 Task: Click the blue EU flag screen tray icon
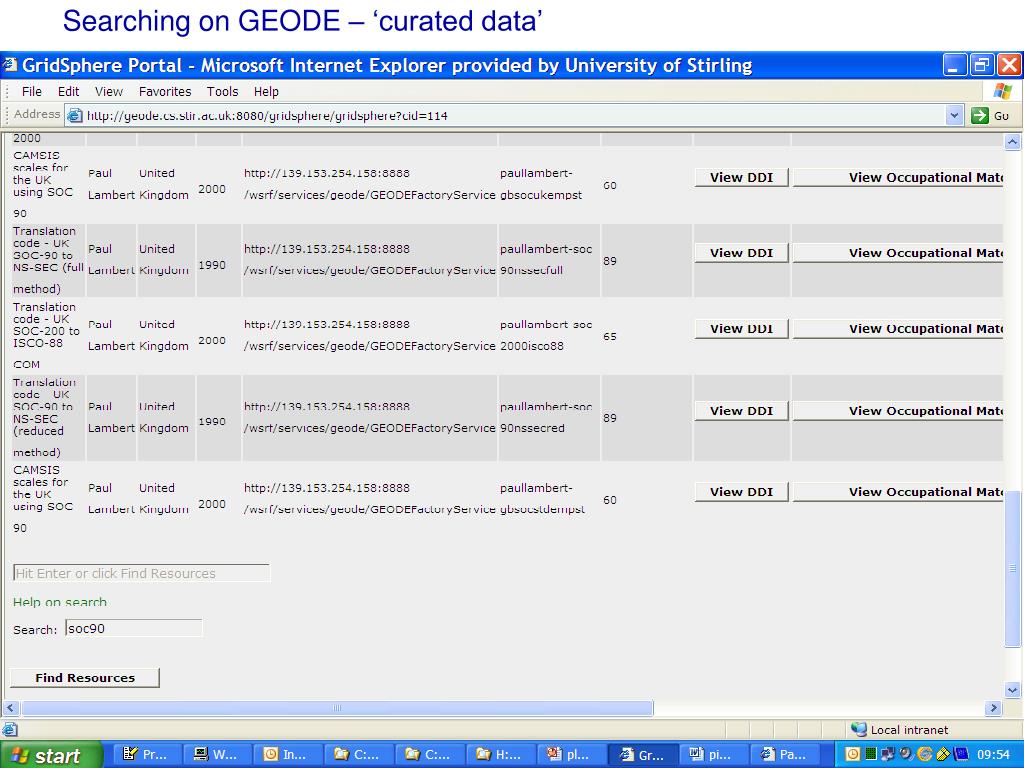point(961,754)
